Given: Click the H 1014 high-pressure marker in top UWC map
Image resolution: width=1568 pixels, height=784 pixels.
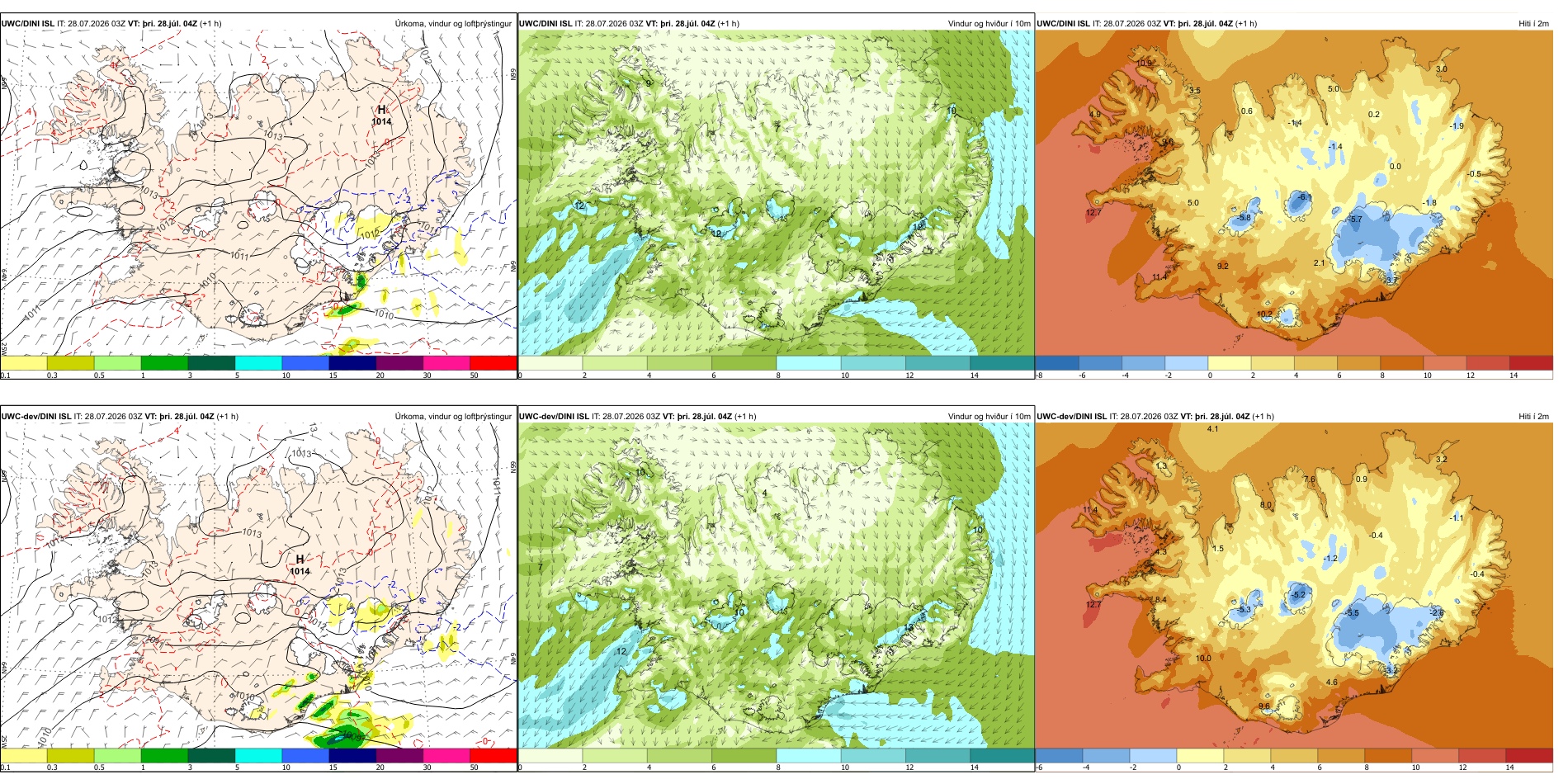Looking at the screenshot, I should point(381,116).
